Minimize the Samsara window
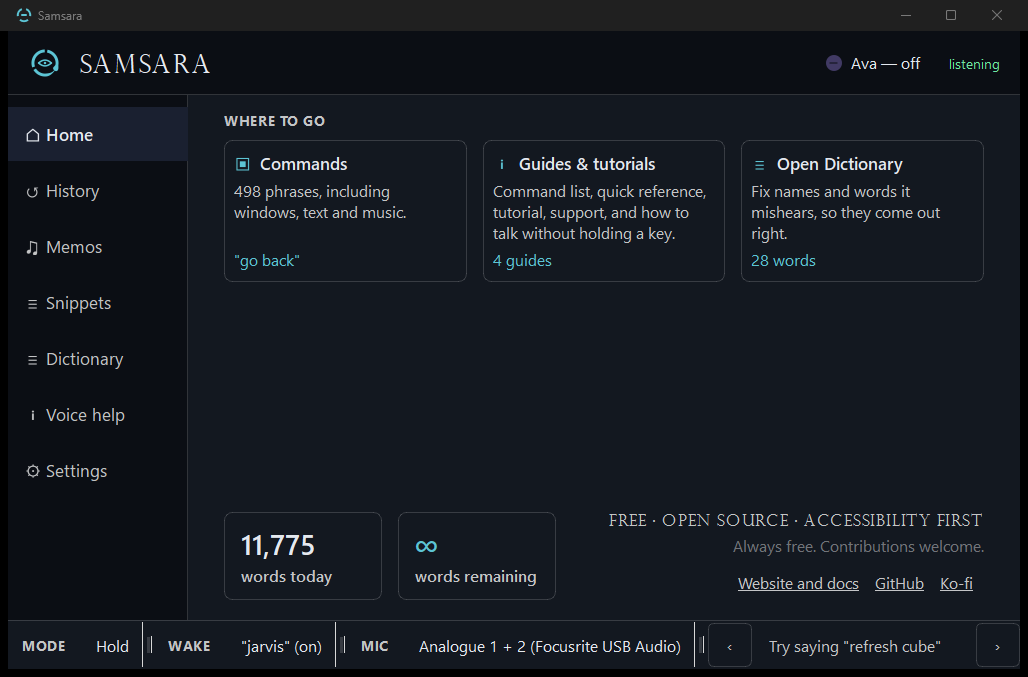Image resolution: width=1028 pixels, height=677 pixels. tap(905, 15)
